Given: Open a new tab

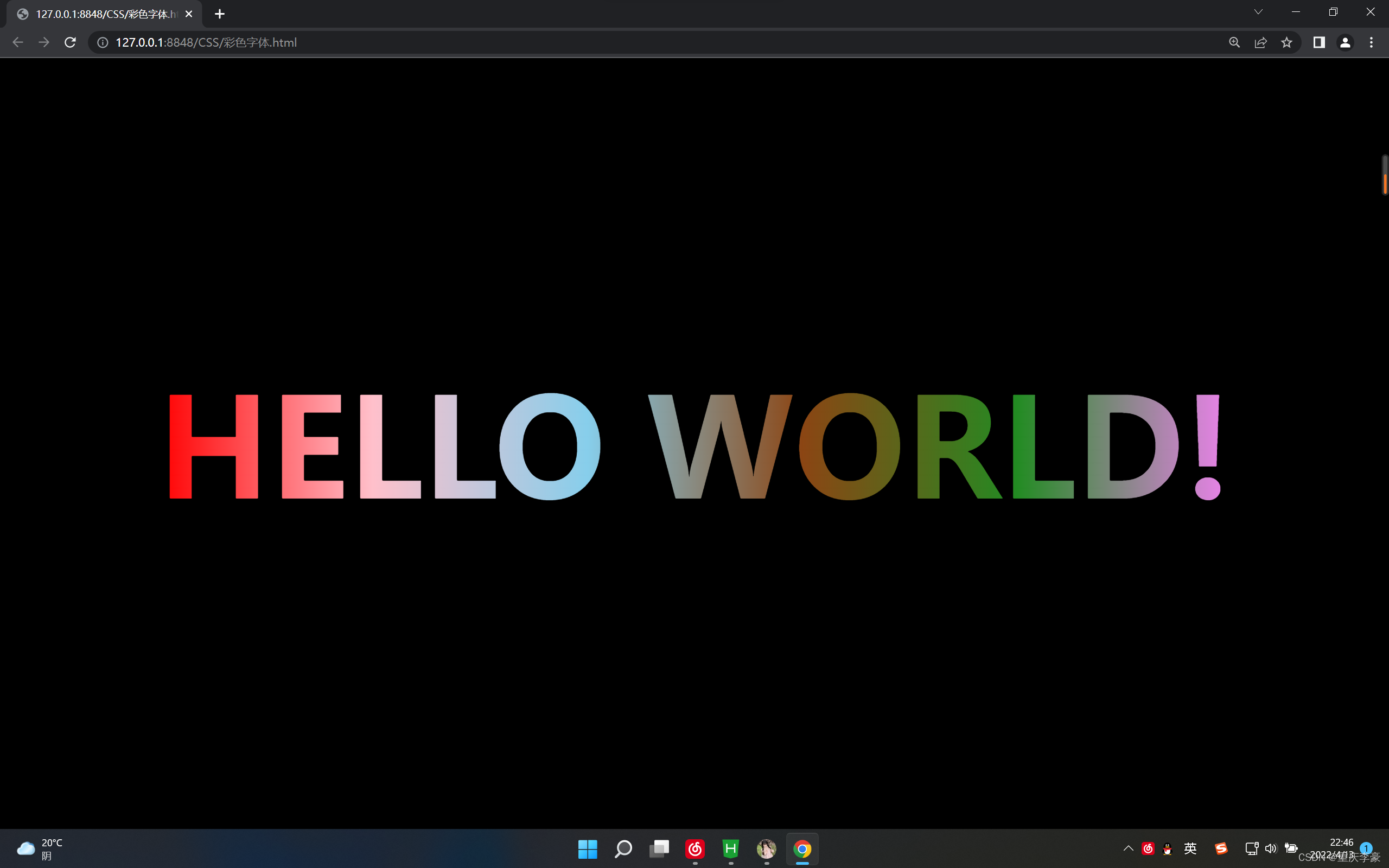Looking at the screenshot, I should 219,14.
